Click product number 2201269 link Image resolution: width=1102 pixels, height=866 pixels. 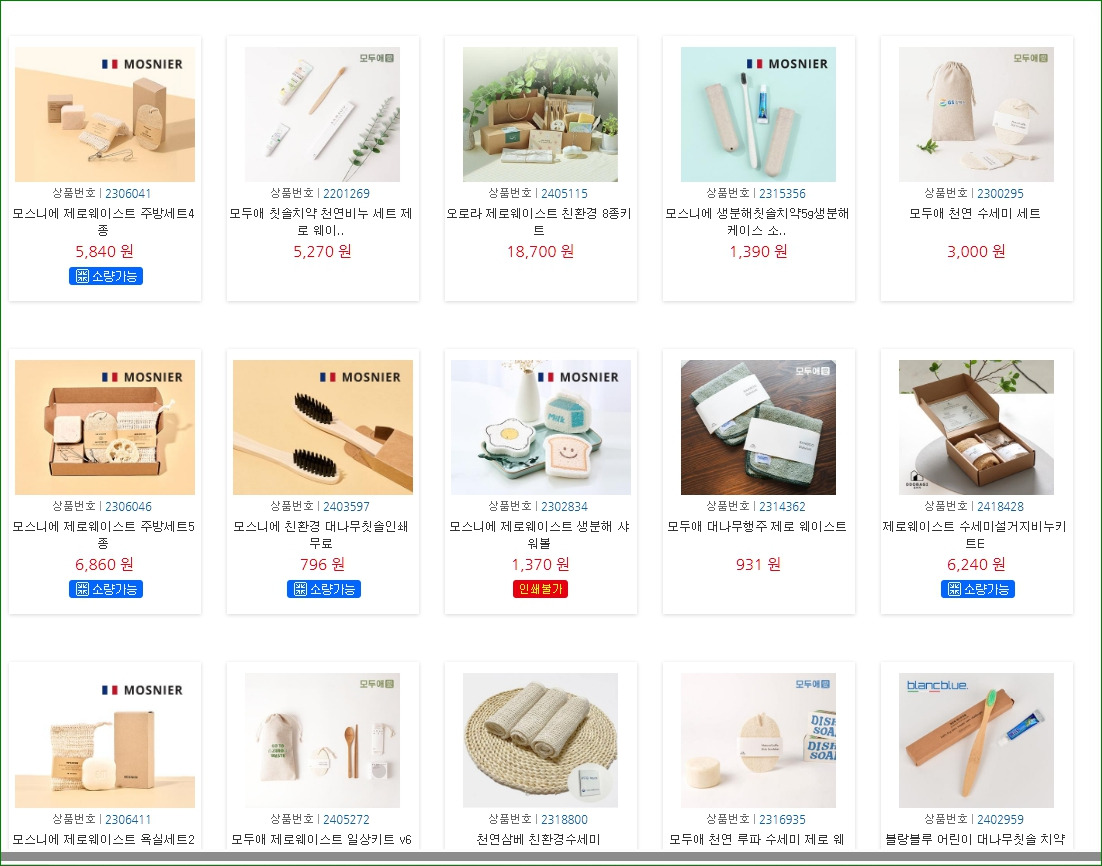pyautogui.click(x=346, y=193)
